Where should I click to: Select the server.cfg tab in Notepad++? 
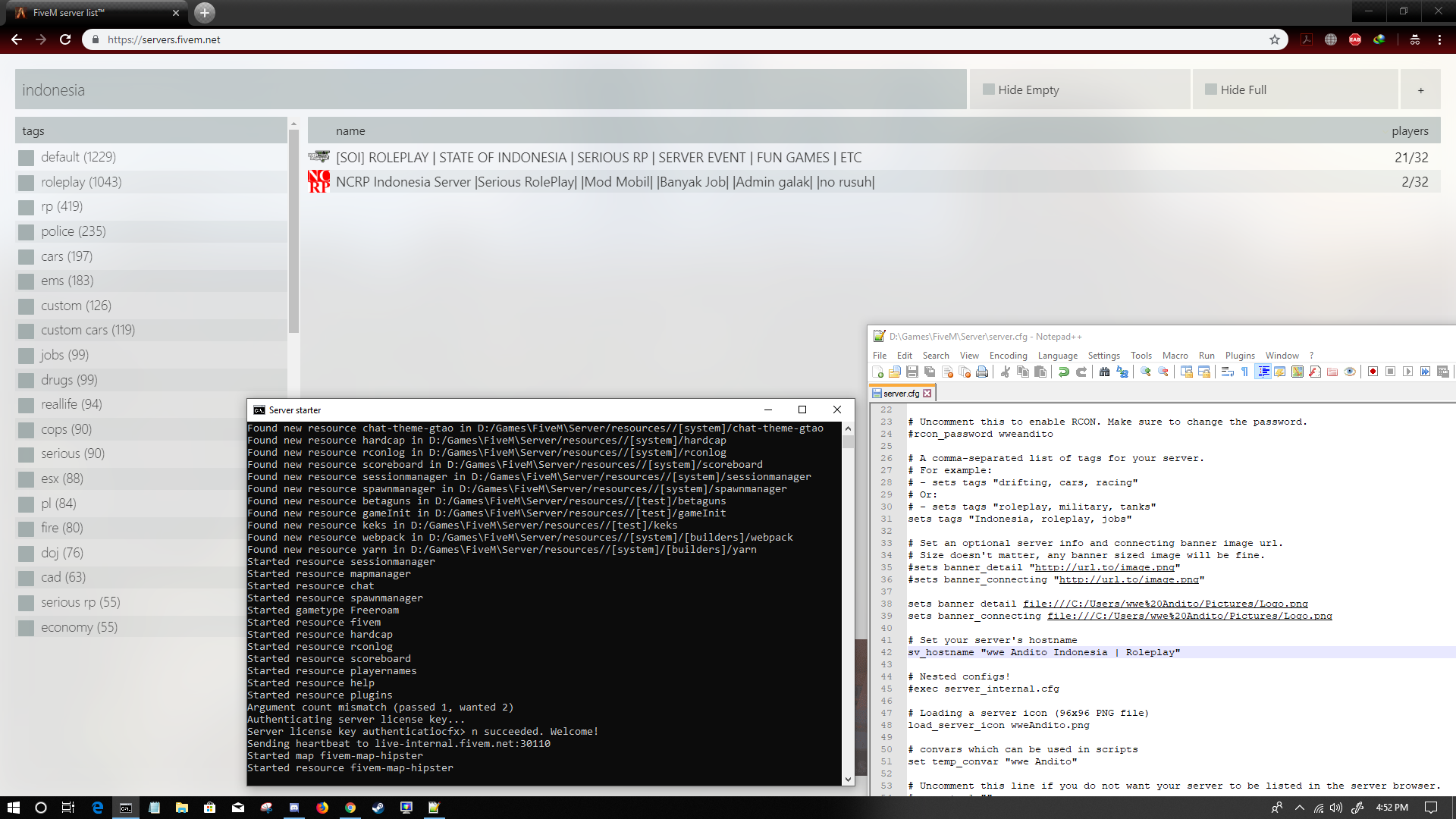click(x=901, y=393)
